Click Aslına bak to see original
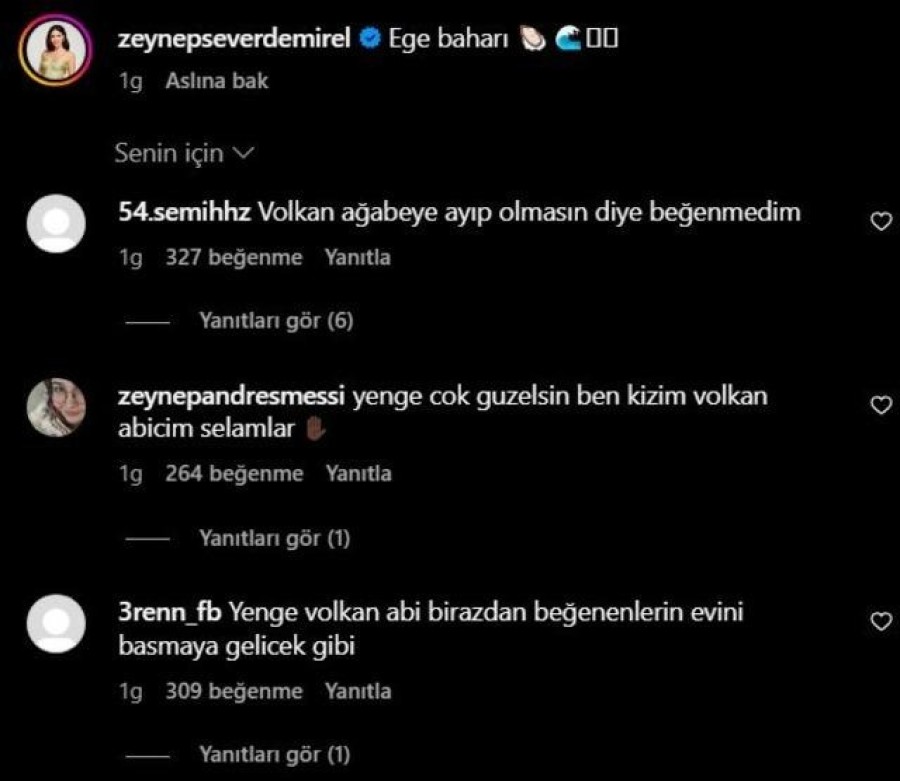900x781 pixels. tap(216, 81)
